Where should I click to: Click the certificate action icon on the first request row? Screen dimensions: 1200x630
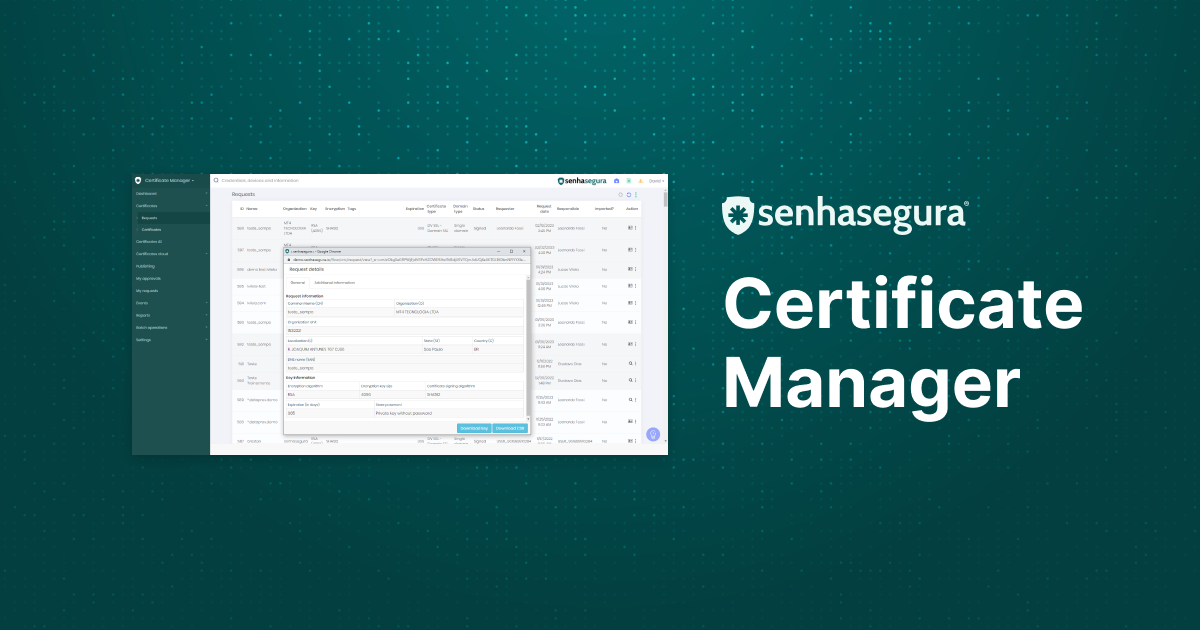pyautogui.click(x=628, y=226)
